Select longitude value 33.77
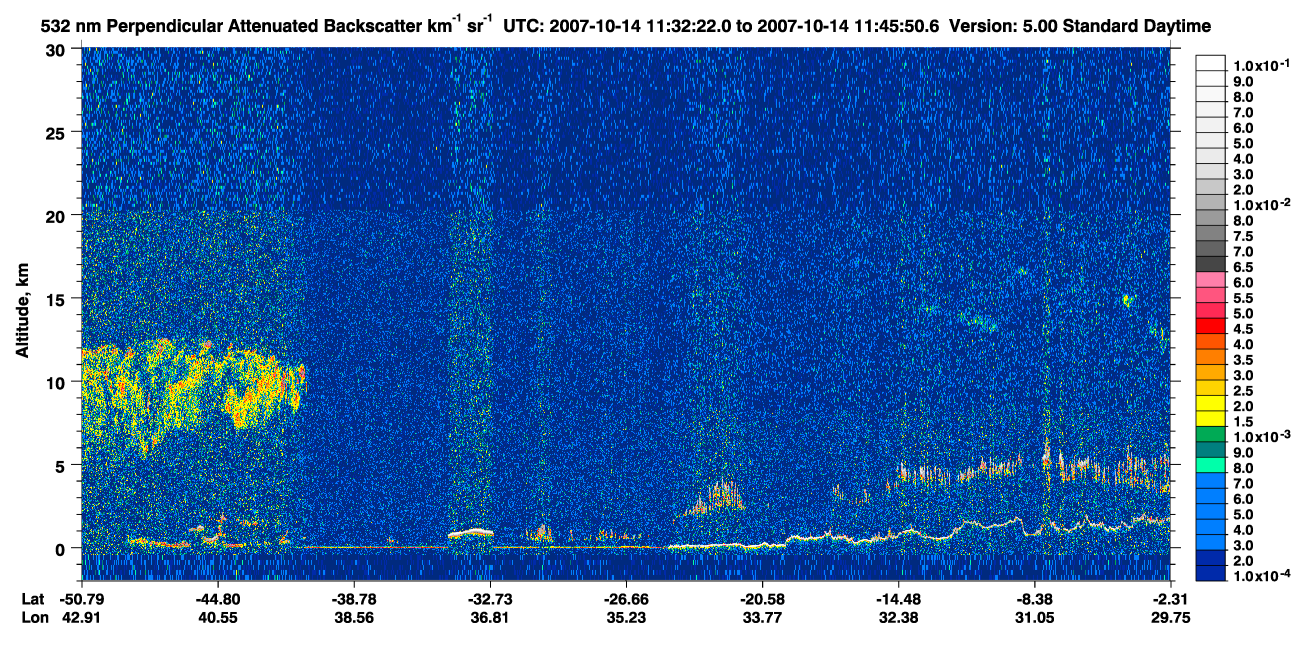The height and width of the screenshot is (667, 1300). [x=762, y=618]
